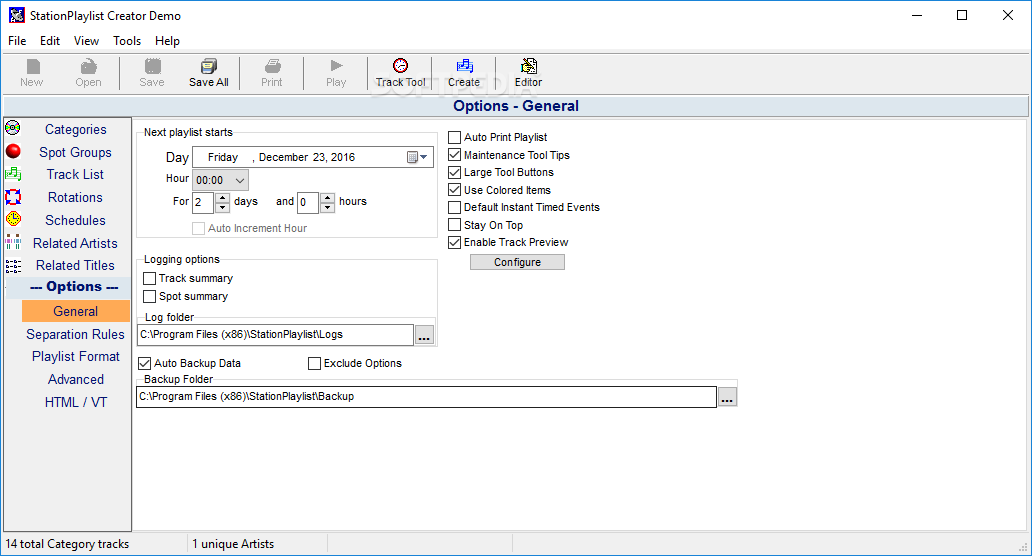Decrease the hours value
This screenshot has width=1032, height=556.
pos(327,207)
